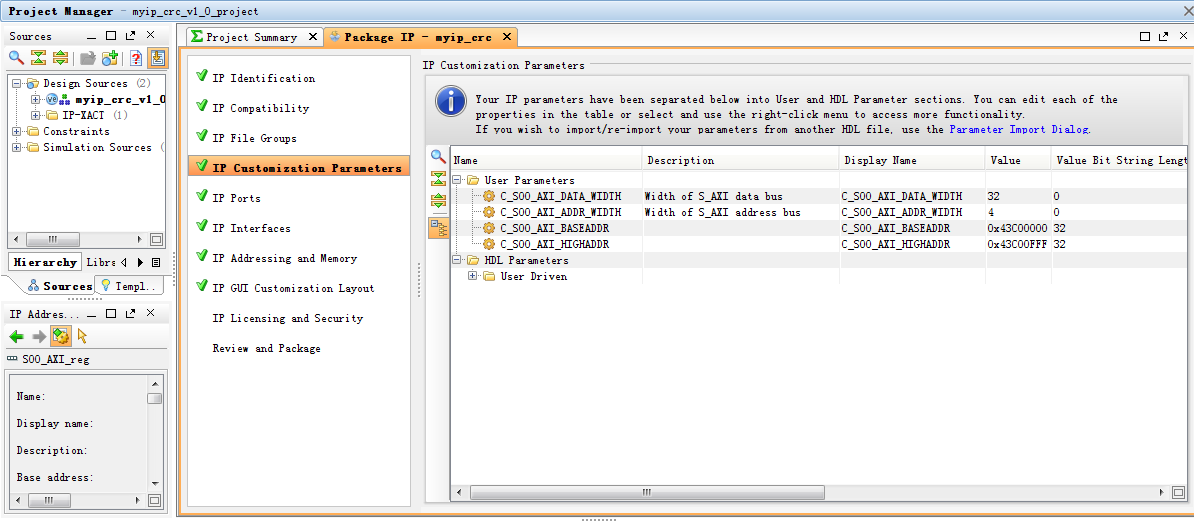Expand the myip_crc_v1_0 source node
The width and height of the screenshot is (1194, 521).
tap(35, 99)
